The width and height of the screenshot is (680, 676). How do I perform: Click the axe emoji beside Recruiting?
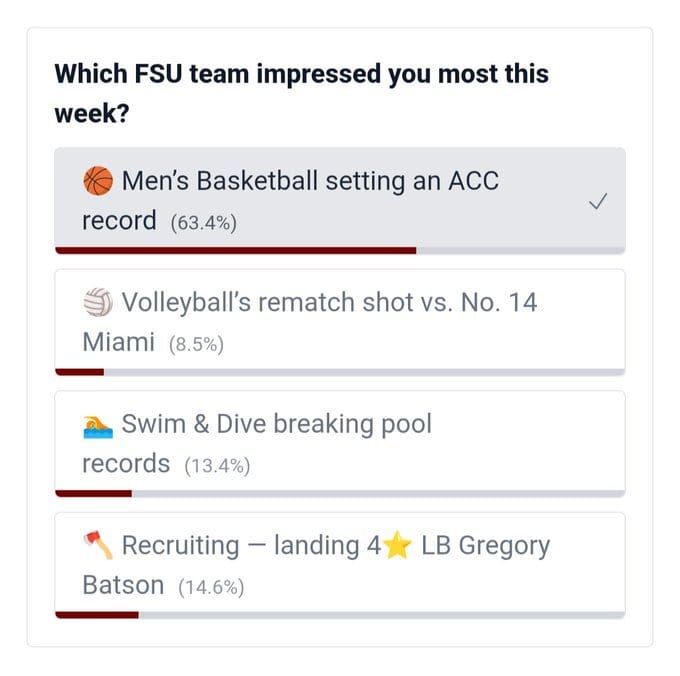(98, 546)
